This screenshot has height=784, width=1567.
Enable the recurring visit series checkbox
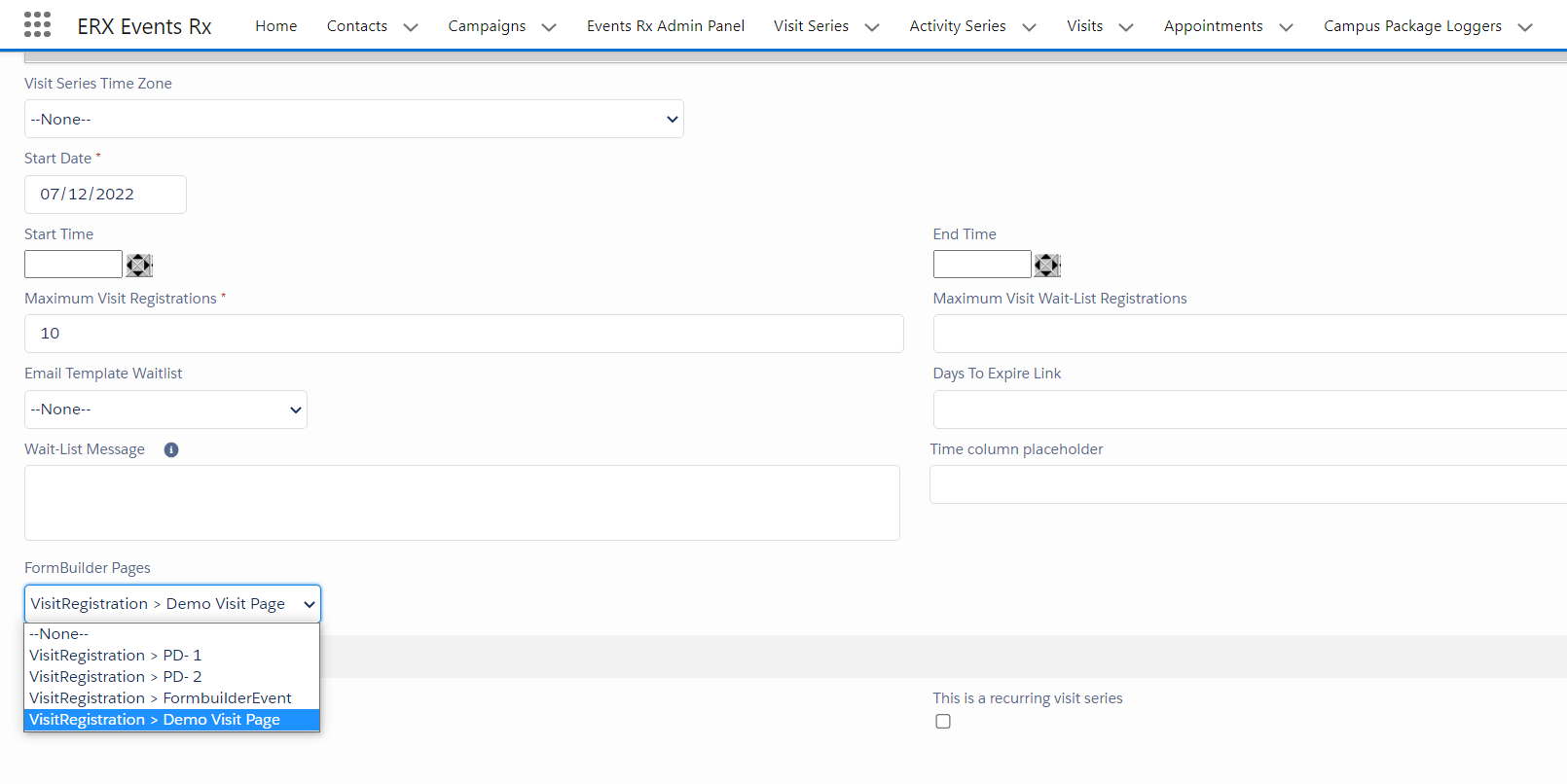[x=943, y=721]
